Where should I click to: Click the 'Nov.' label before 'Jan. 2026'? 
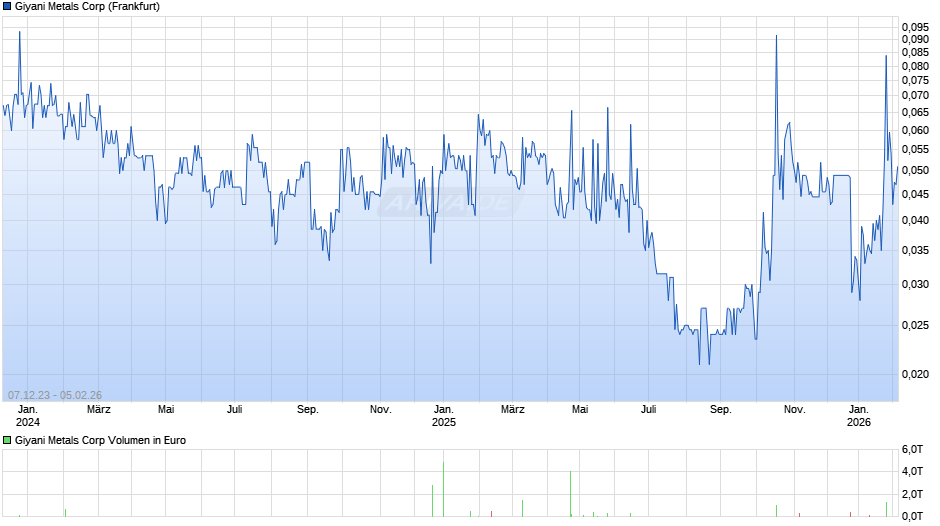tap(794, 410)
